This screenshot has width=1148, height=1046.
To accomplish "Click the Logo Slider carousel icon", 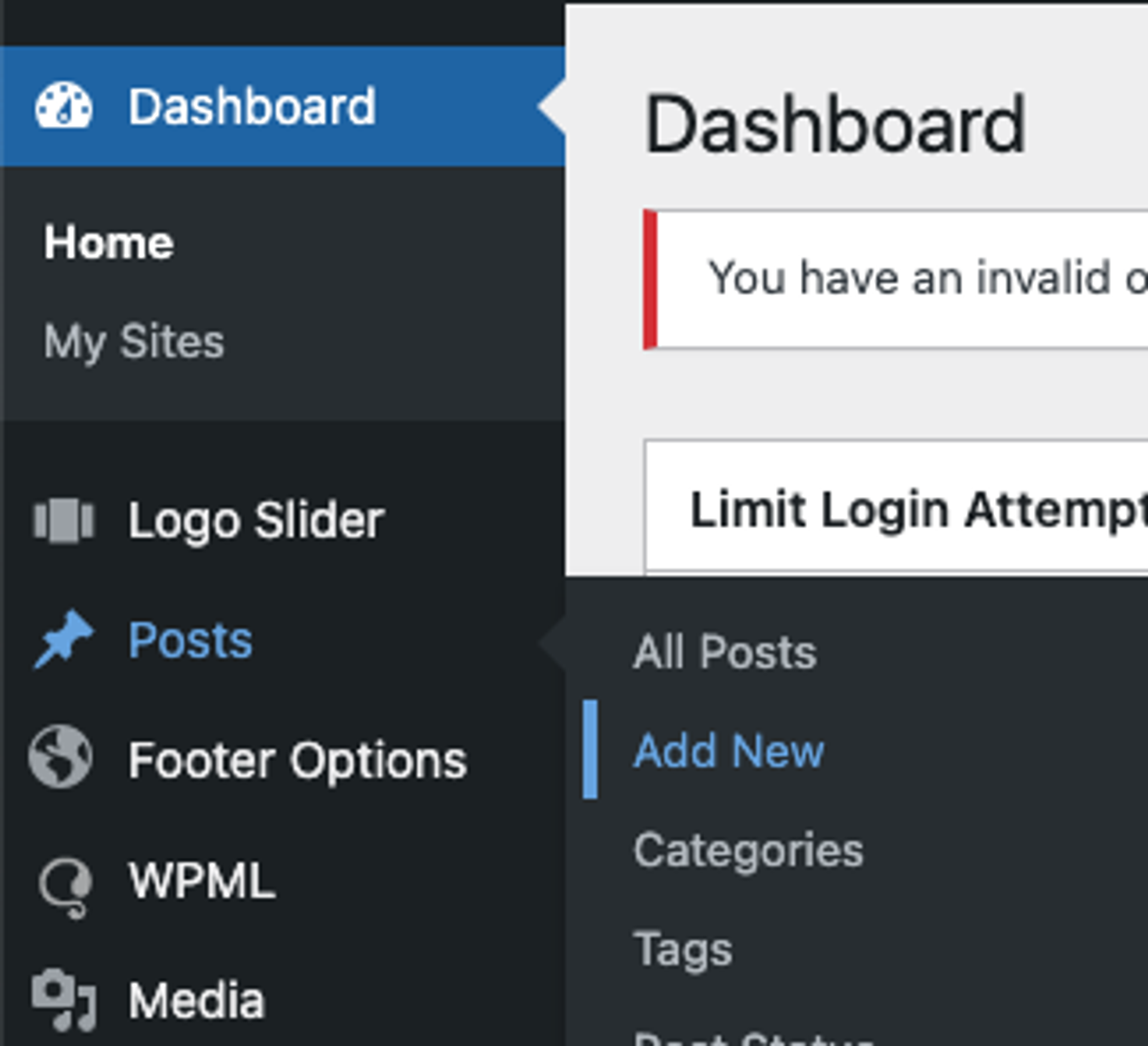I will 65,519.
